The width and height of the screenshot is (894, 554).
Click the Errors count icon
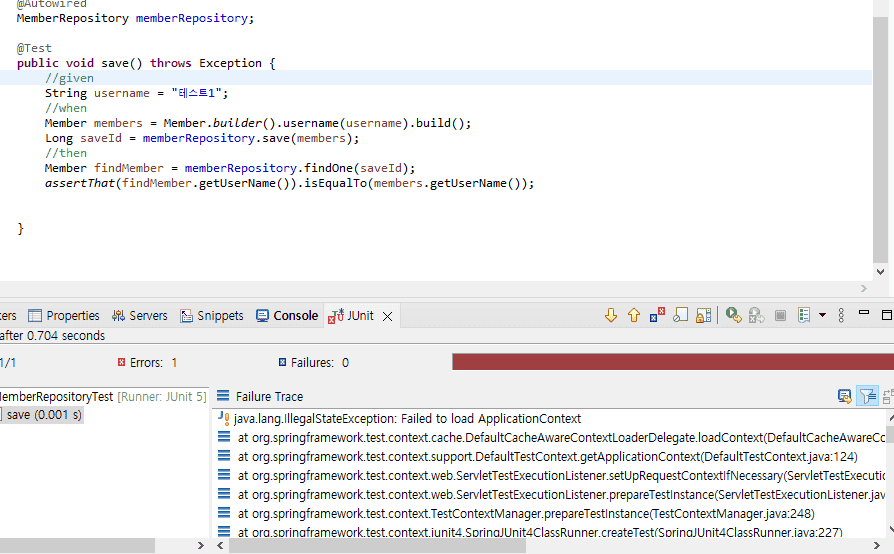click(x=121, y=362)
